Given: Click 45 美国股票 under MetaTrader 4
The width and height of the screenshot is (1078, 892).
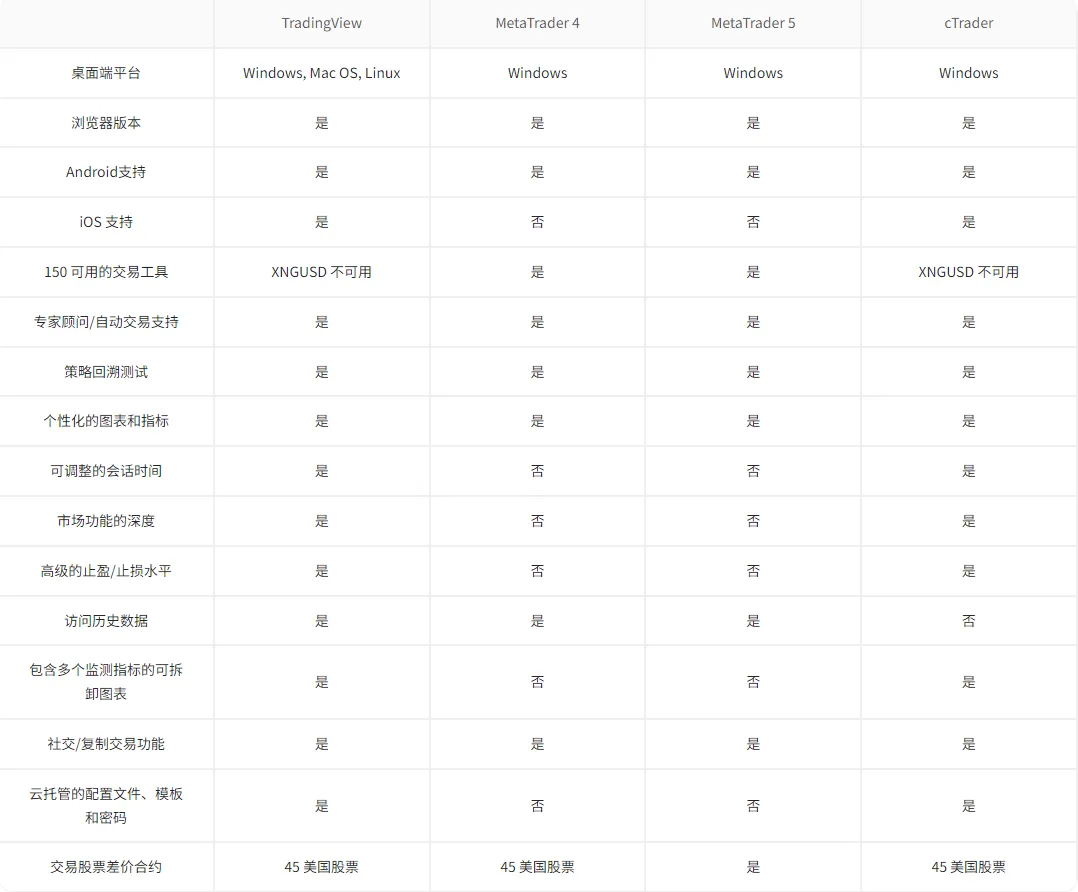Looking at the screenshot, I should [537, 867].
